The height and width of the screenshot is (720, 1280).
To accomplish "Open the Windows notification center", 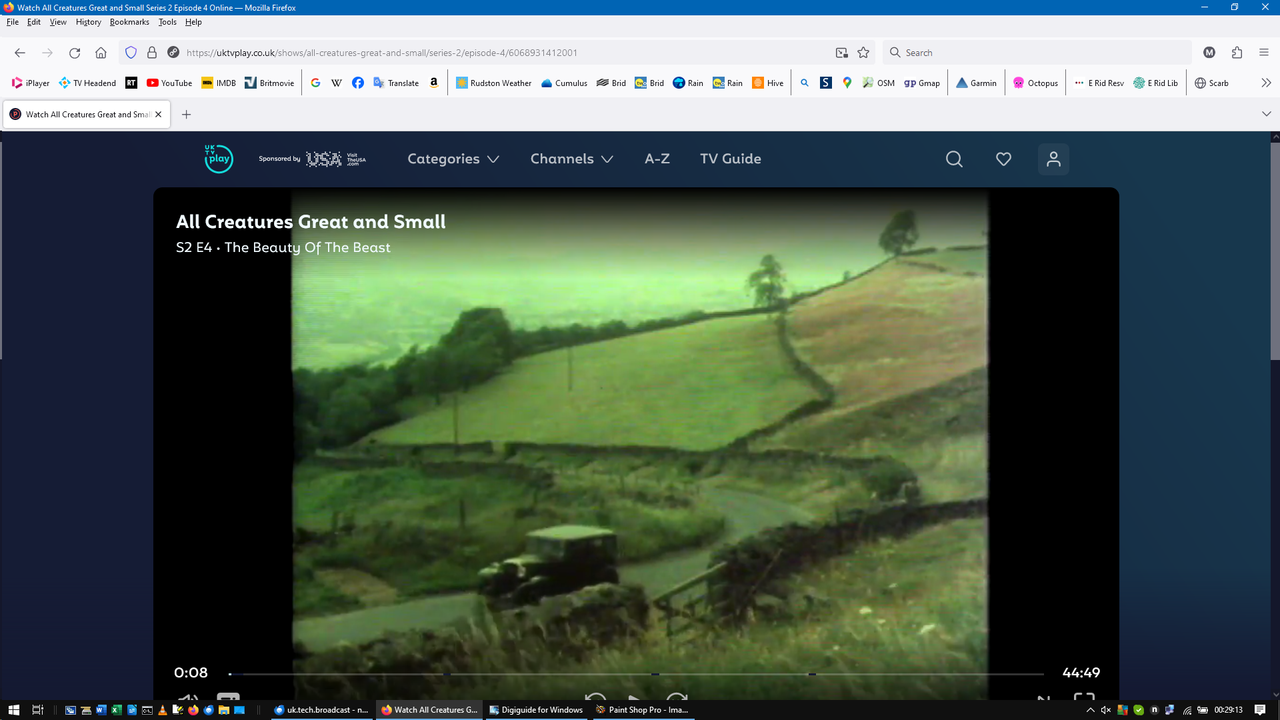I will click(1261, 710).
